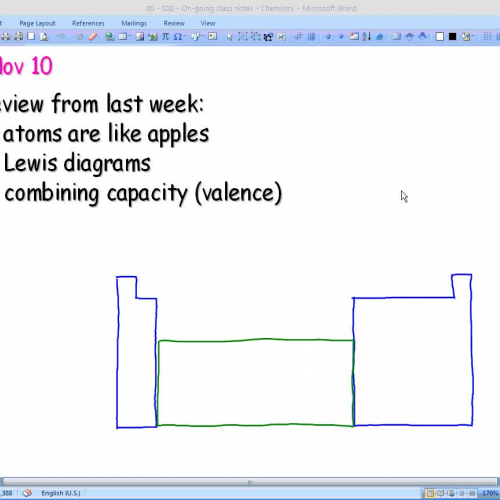This screenshot has height=500, width=500.
Task: Click the second printer icon in toolbar
Action: click(18, 37)
